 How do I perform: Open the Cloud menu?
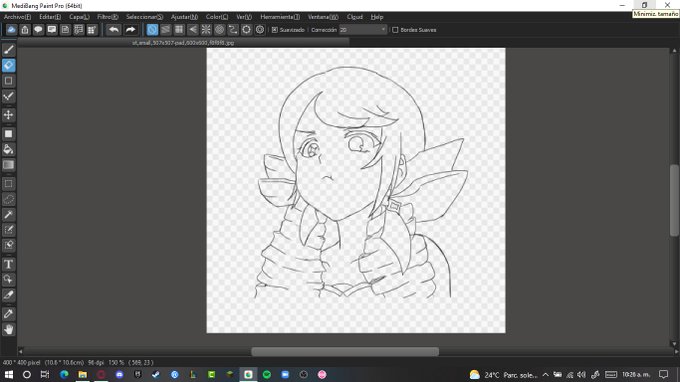tap(354, 17)
